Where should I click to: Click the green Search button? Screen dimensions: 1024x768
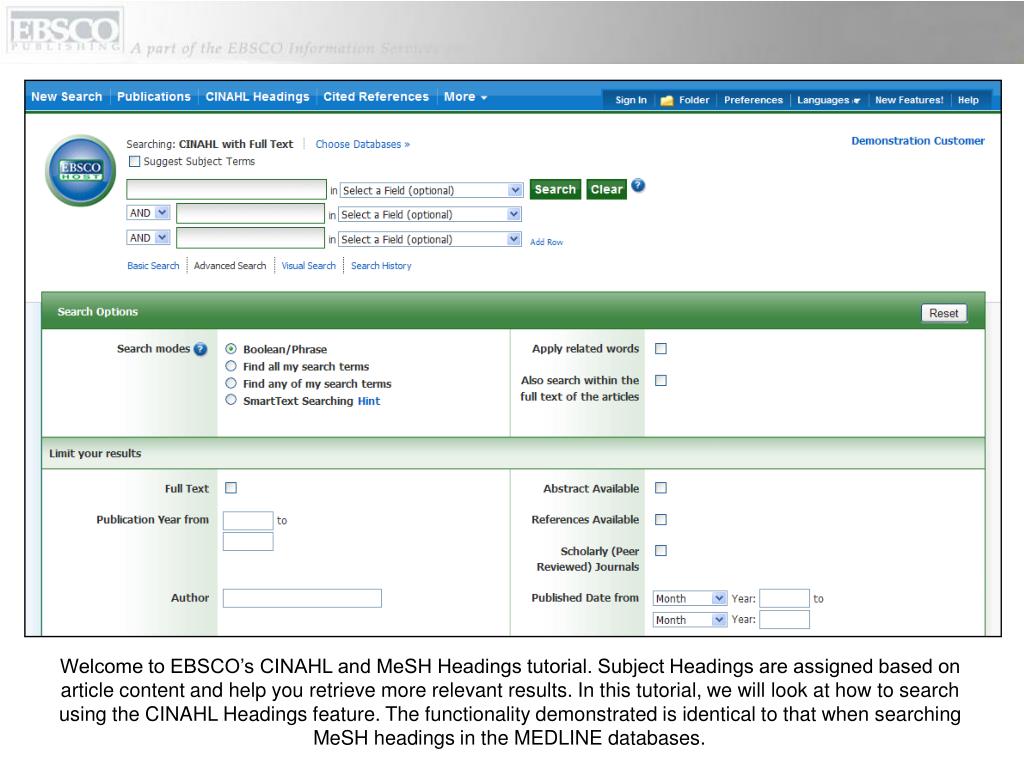click(555, 189)
